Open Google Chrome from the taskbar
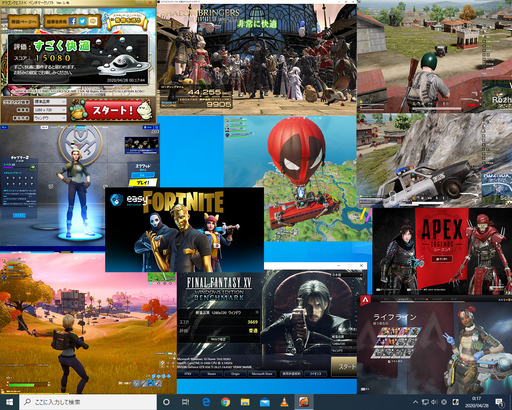Viewport: 512px width, 410px height. point(225,402)
